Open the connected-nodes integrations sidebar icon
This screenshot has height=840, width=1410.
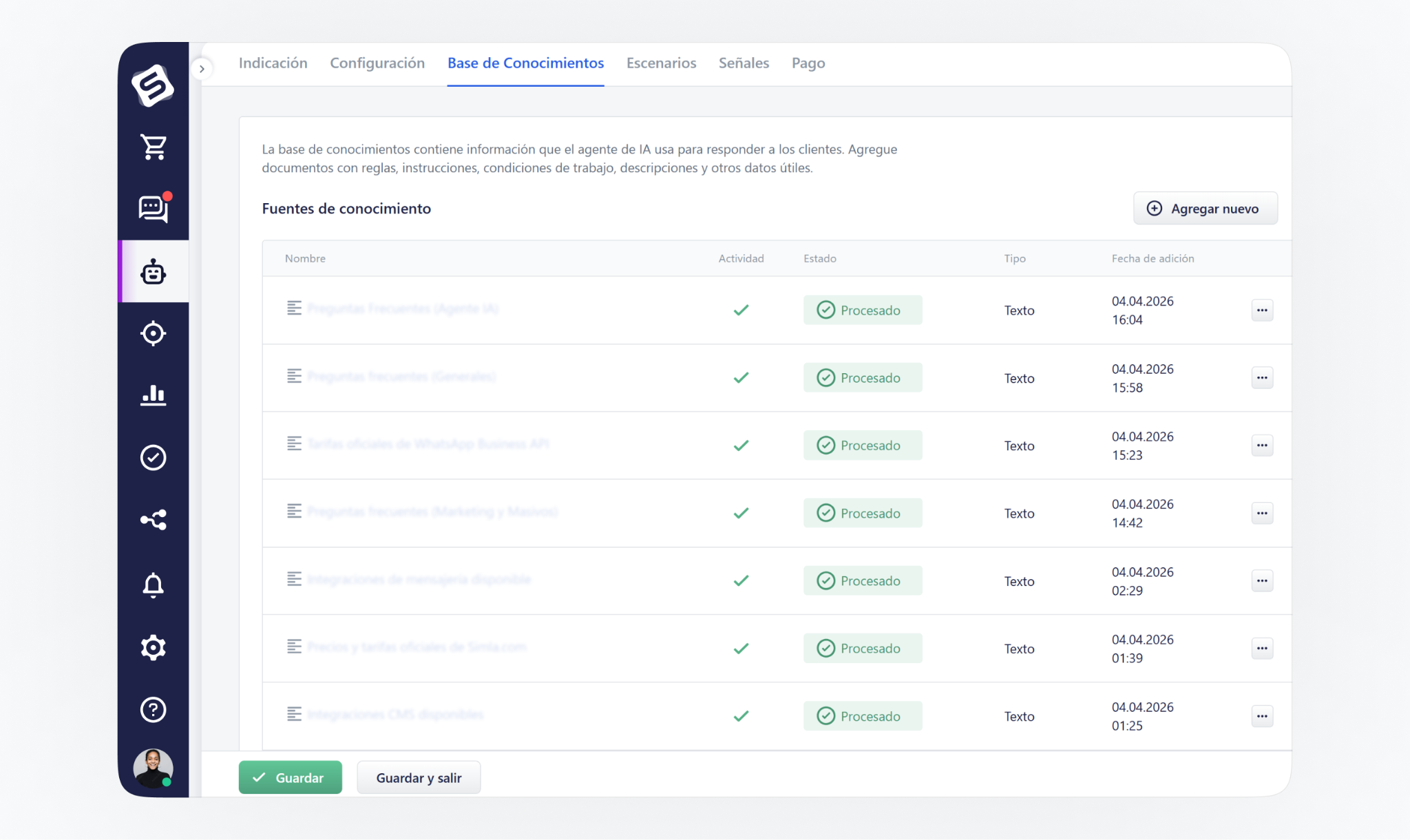(x=153, y=520)
